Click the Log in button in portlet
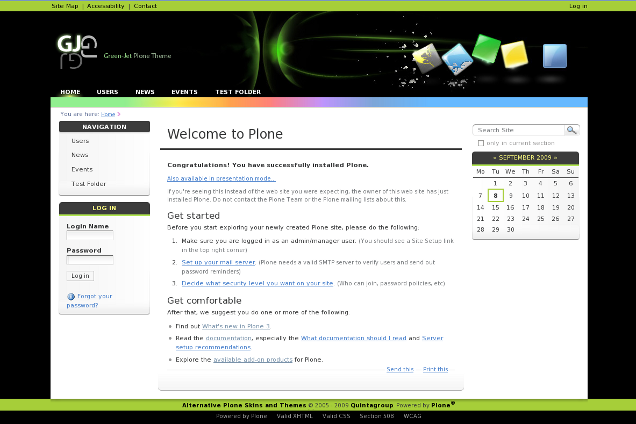 tap(80, 276)
